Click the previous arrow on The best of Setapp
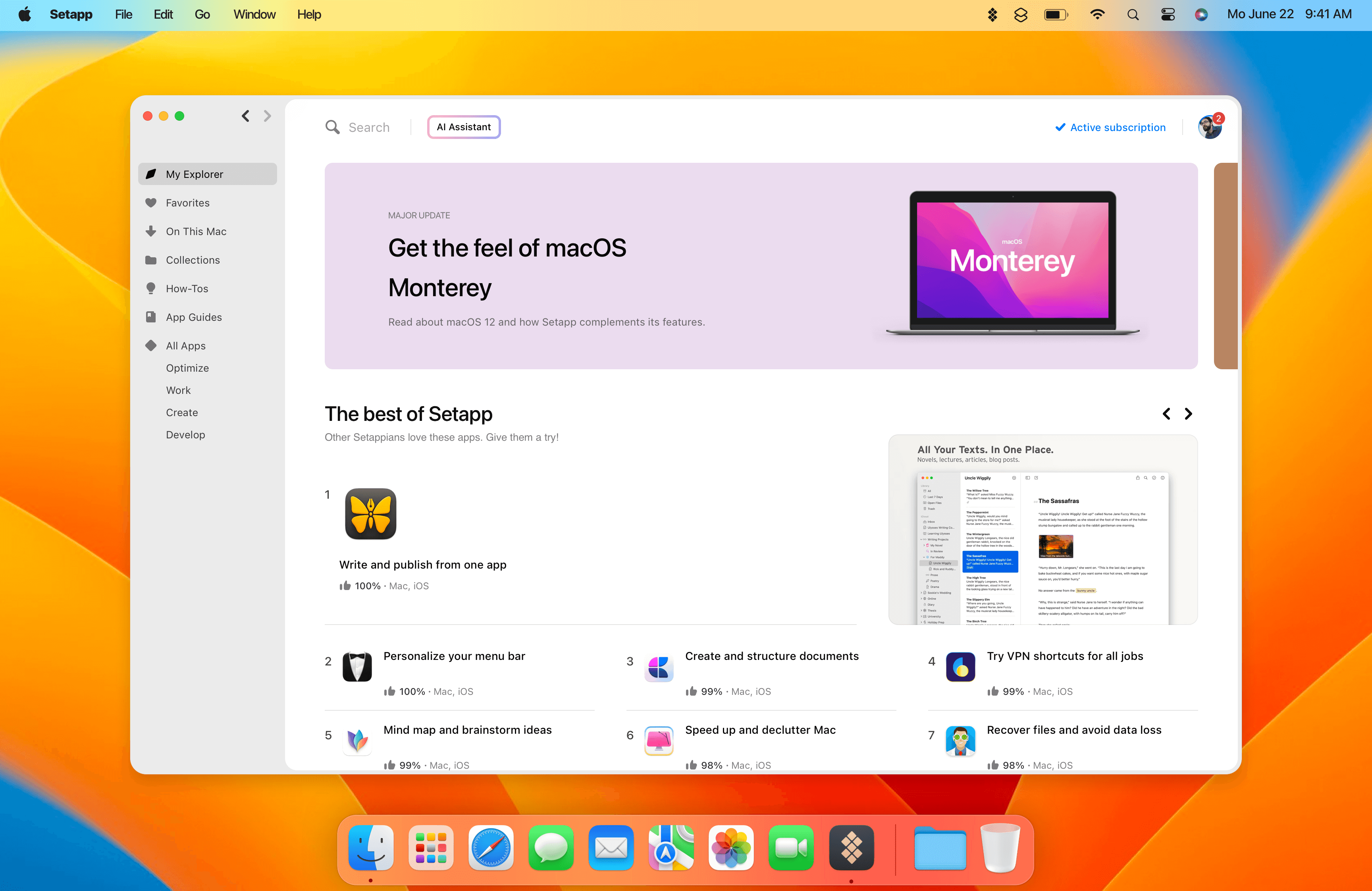Screen dimensions: 1372x891 1166,413
